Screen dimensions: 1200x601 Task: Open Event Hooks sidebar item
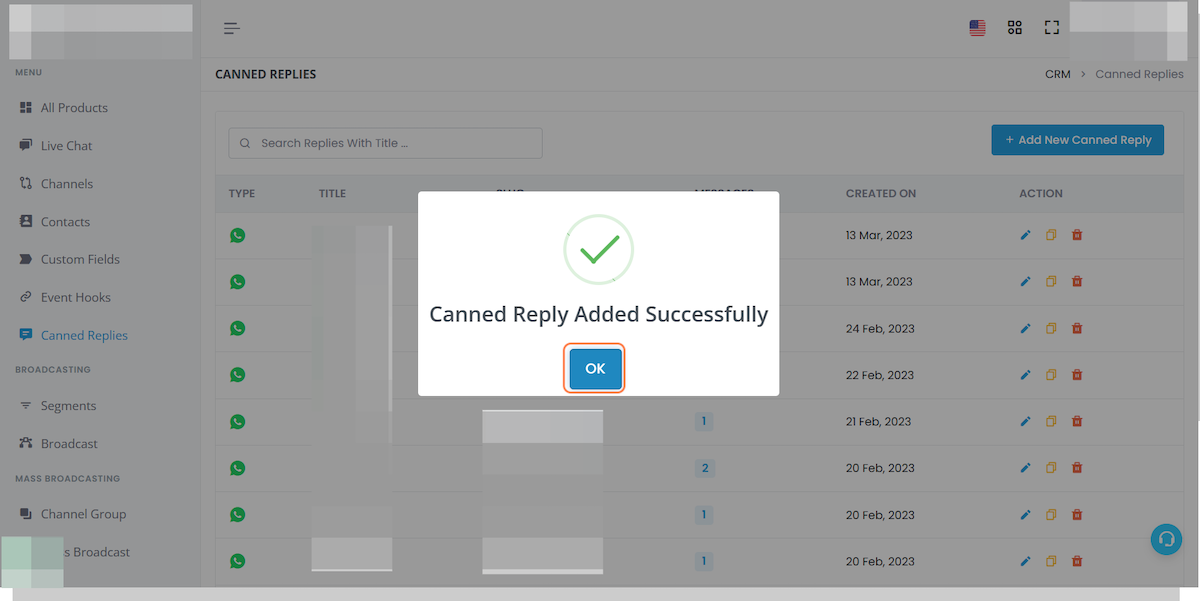[x=76, y=297]
